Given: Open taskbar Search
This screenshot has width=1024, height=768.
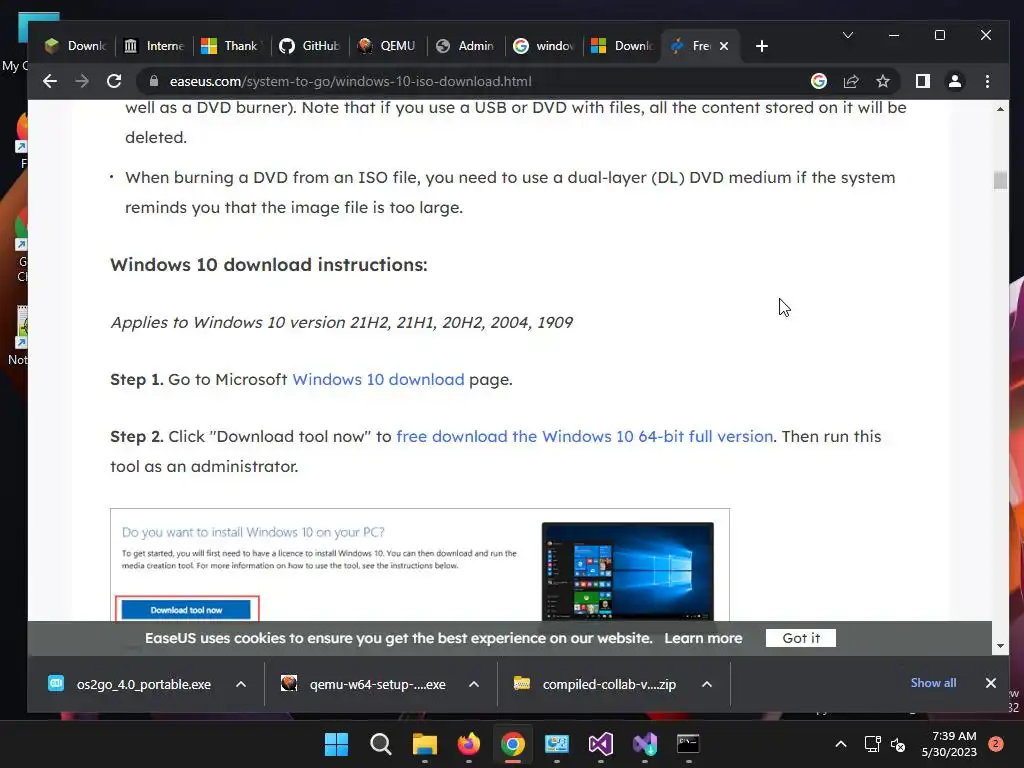Looking at the screenshot, I should click(x=381, y=744).
